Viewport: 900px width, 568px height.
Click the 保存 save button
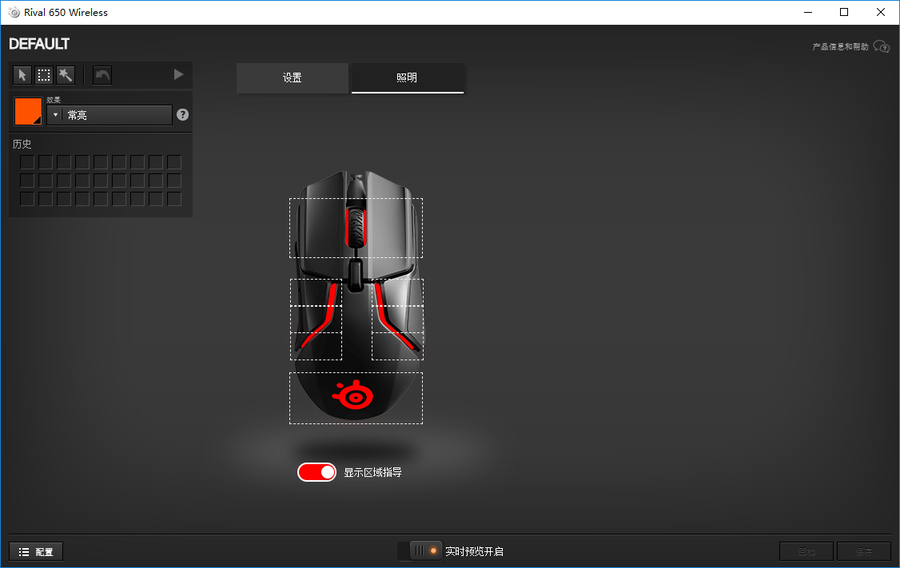click(863, 551)
